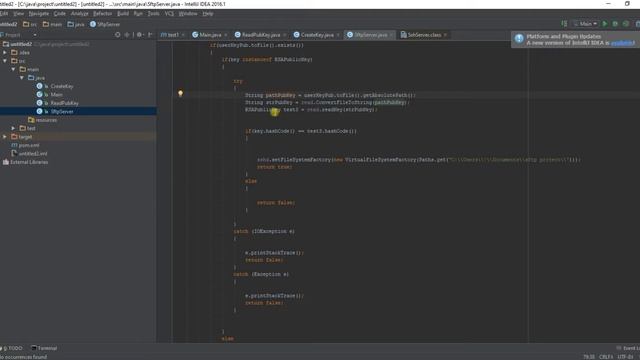Open the Window menu
The height and width of the screenshot is (360, 640).
pos(188,13)
